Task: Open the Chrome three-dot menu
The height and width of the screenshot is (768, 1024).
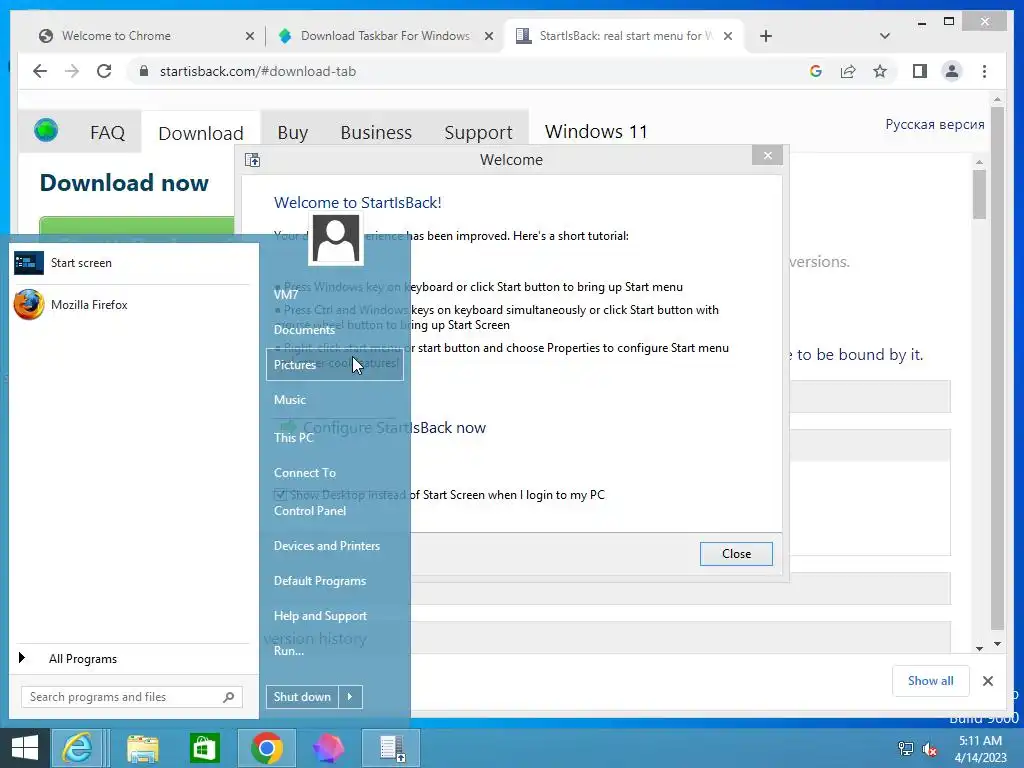Action: point(984,71)
